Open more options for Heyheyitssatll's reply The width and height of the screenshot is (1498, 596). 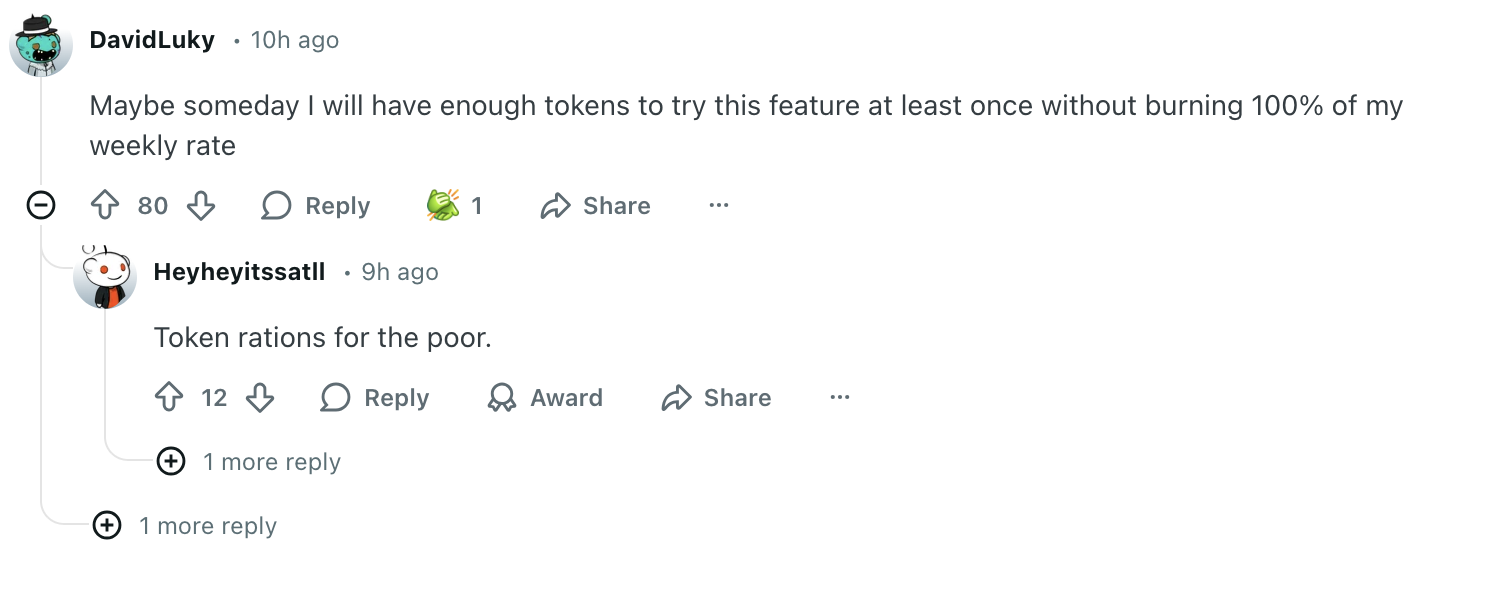point(840,398)
